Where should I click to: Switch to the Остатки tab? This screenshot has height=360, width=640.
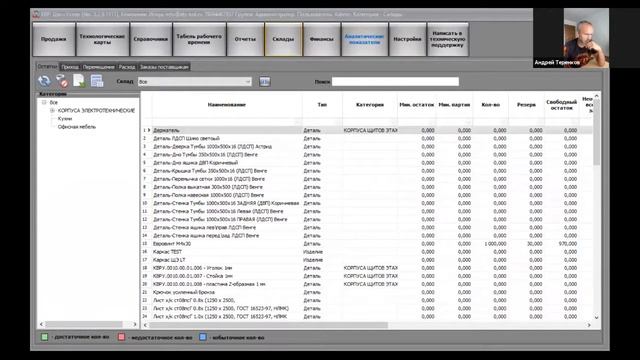[x=47, y=67]
